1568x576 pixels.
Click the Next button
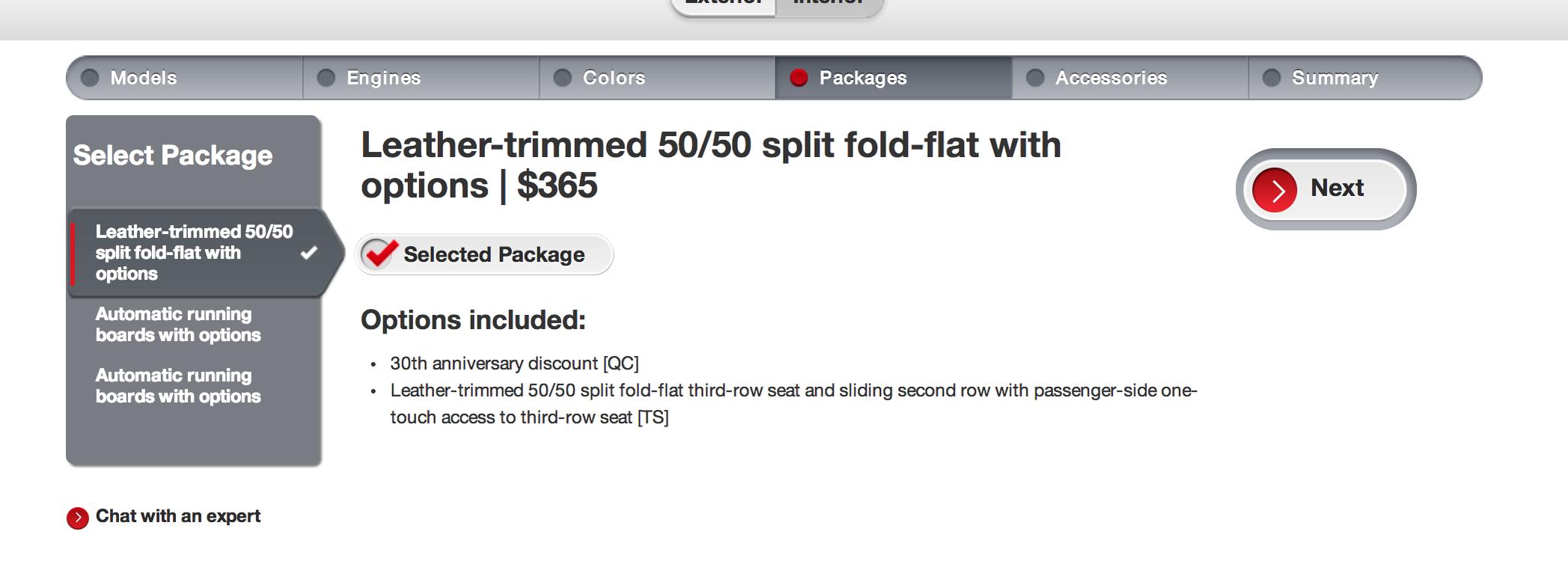tap(1326, 189)
